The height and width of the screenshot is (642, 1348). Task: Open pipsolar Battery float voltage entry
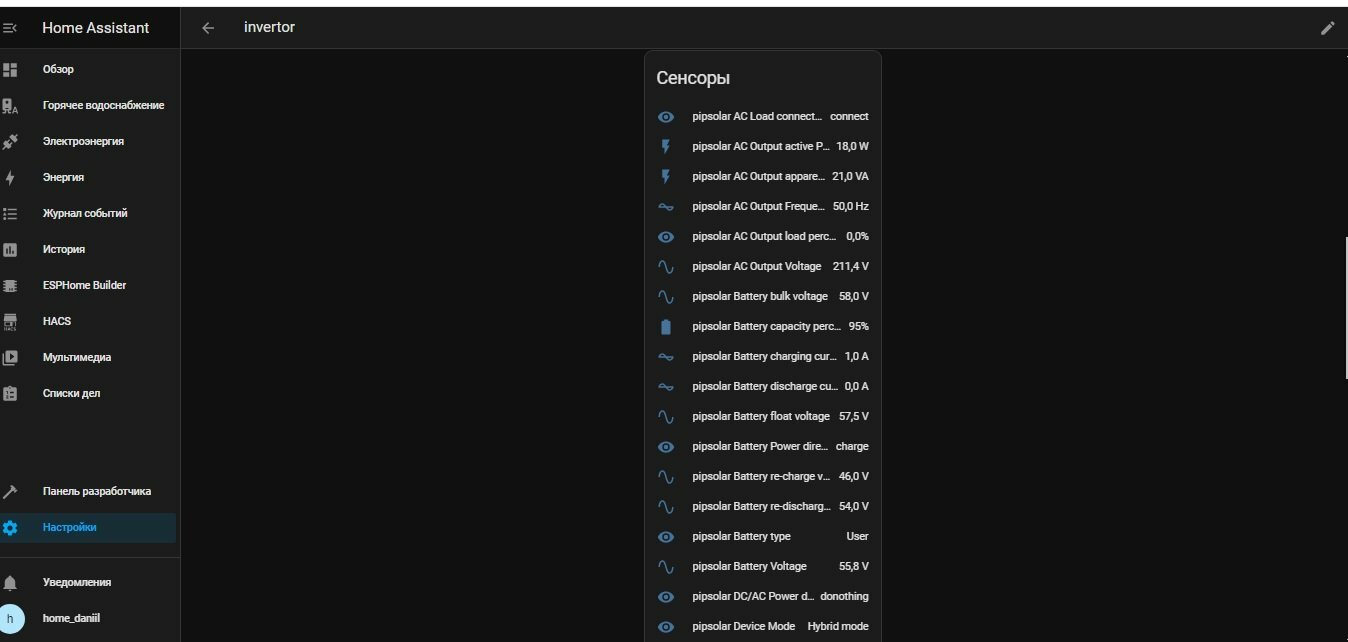click(x=763, y=416)
